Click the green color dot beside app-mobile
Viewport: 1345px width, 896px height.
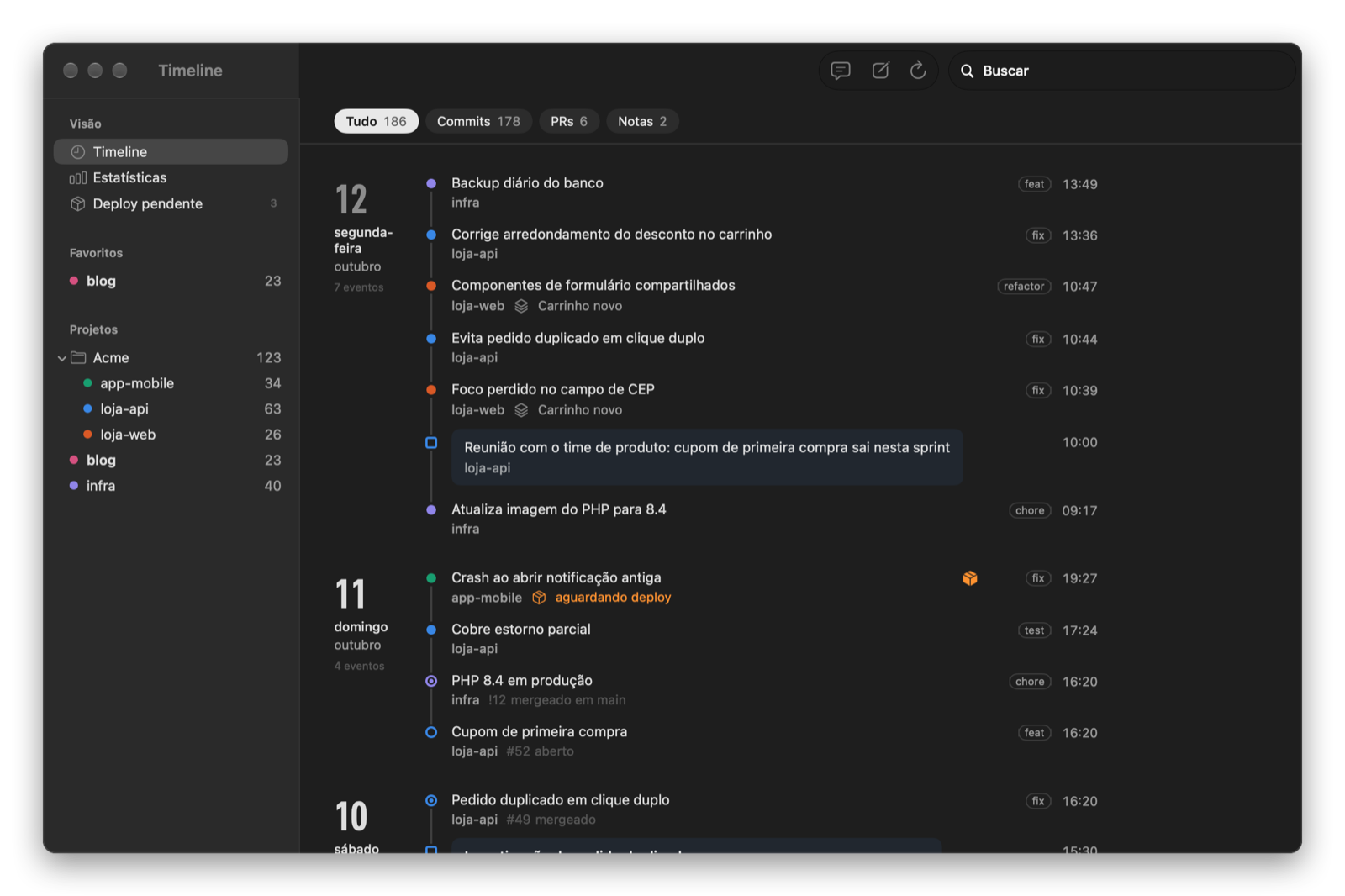coord(87,383)
